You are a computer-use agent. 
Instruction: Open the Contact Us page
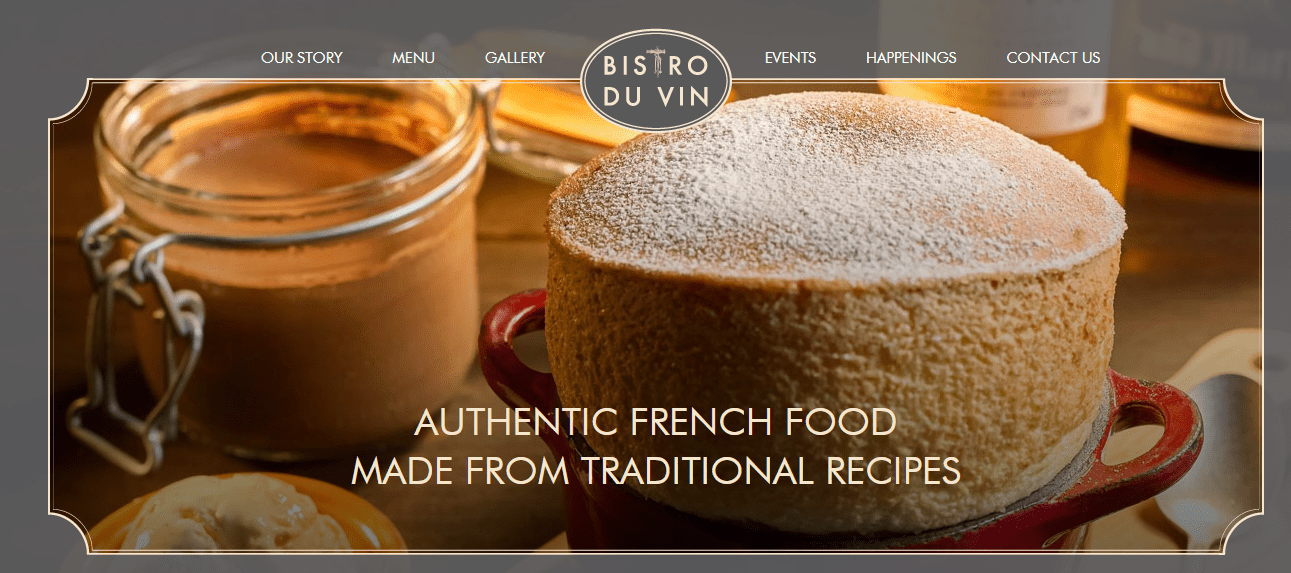pos(1053,58)
